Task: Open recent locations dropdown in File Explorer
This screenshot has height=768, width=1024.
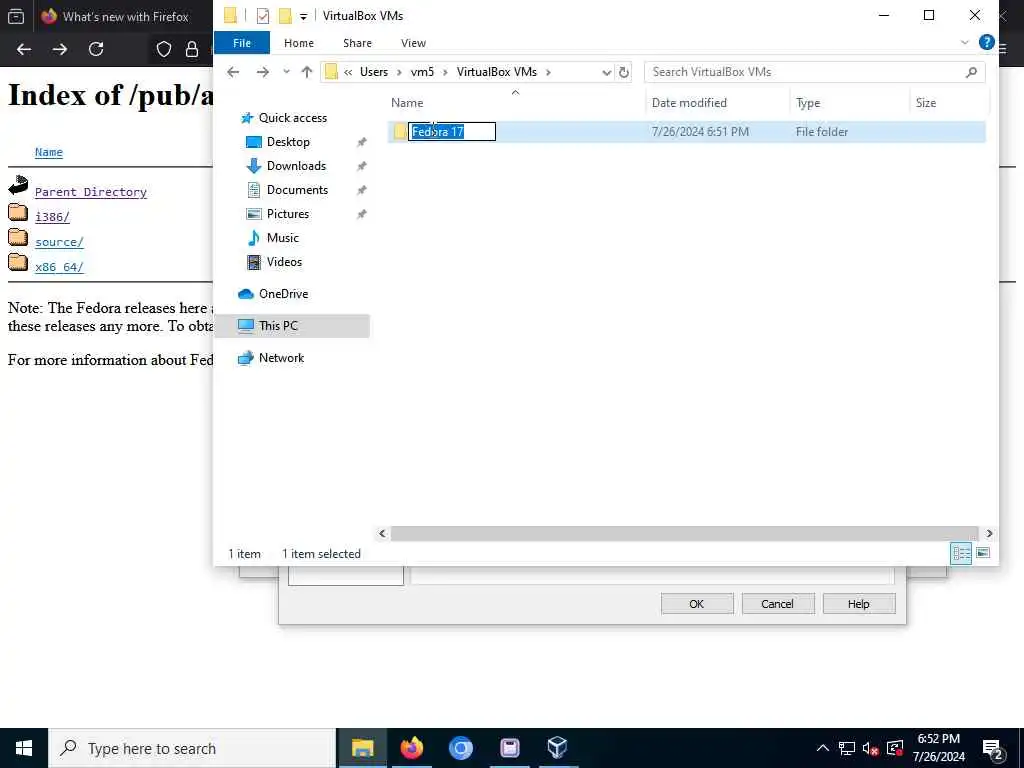Action: coord(286,72)
